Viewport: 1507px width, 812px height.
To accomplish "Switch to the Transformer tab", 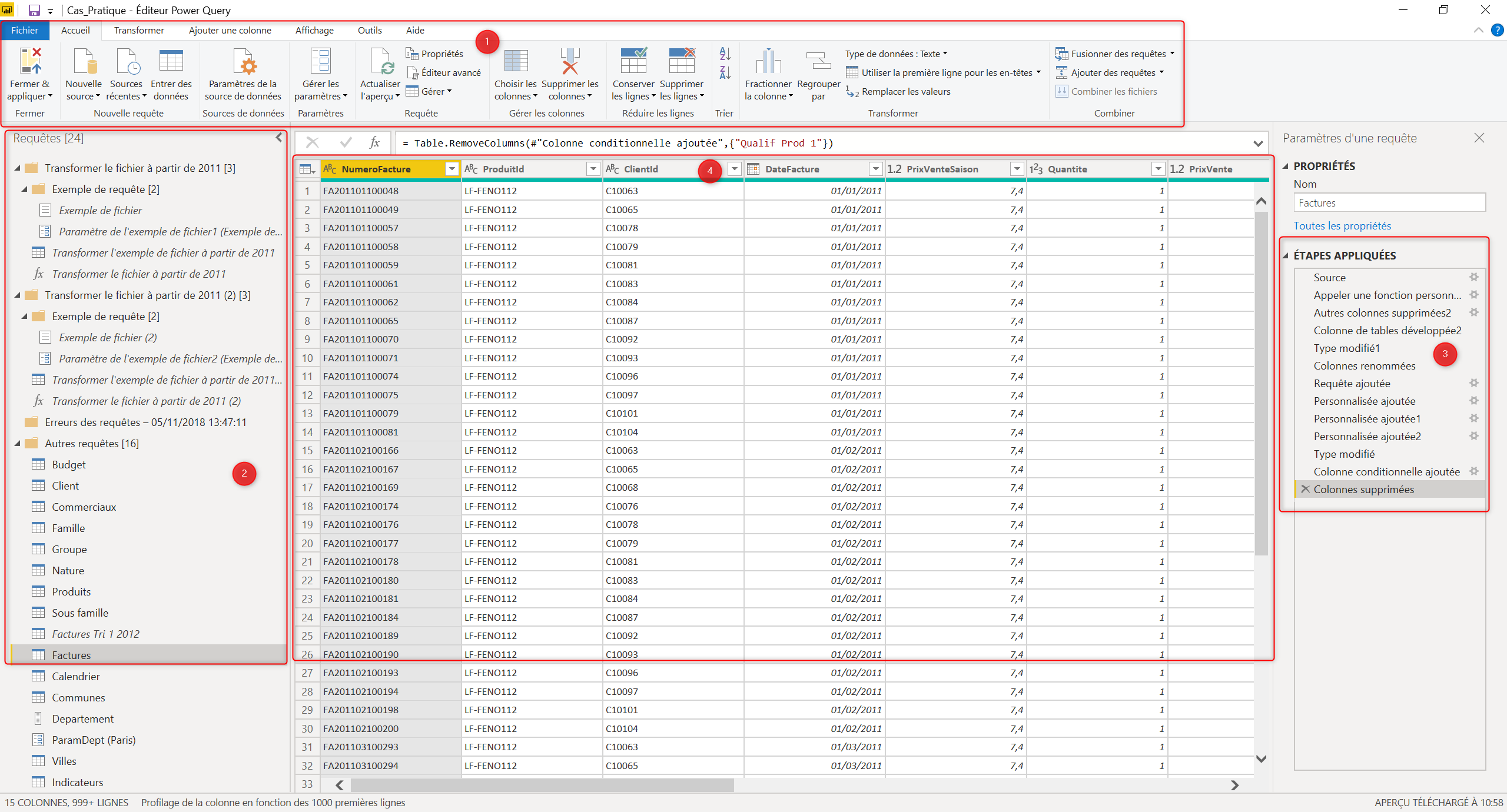I will 139,30.
